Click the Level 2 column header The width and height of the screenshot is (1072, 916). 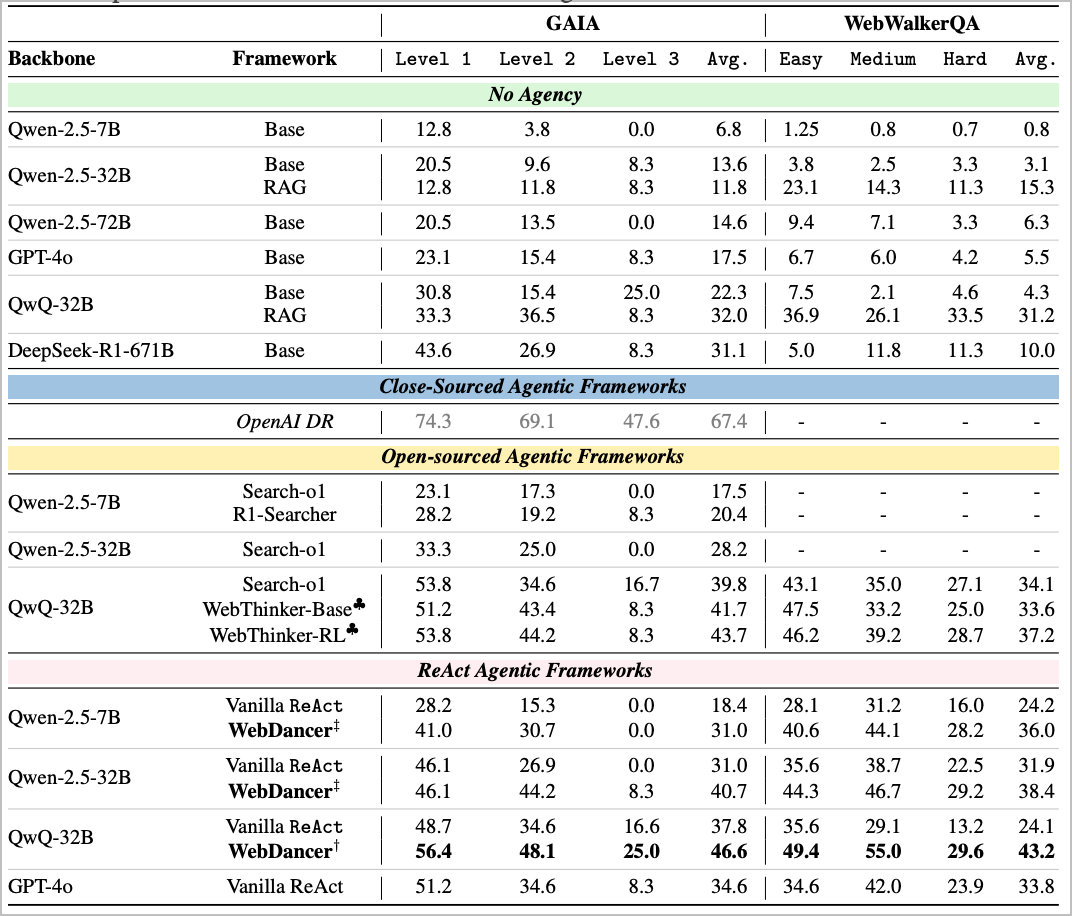click(x=537, y=59)
